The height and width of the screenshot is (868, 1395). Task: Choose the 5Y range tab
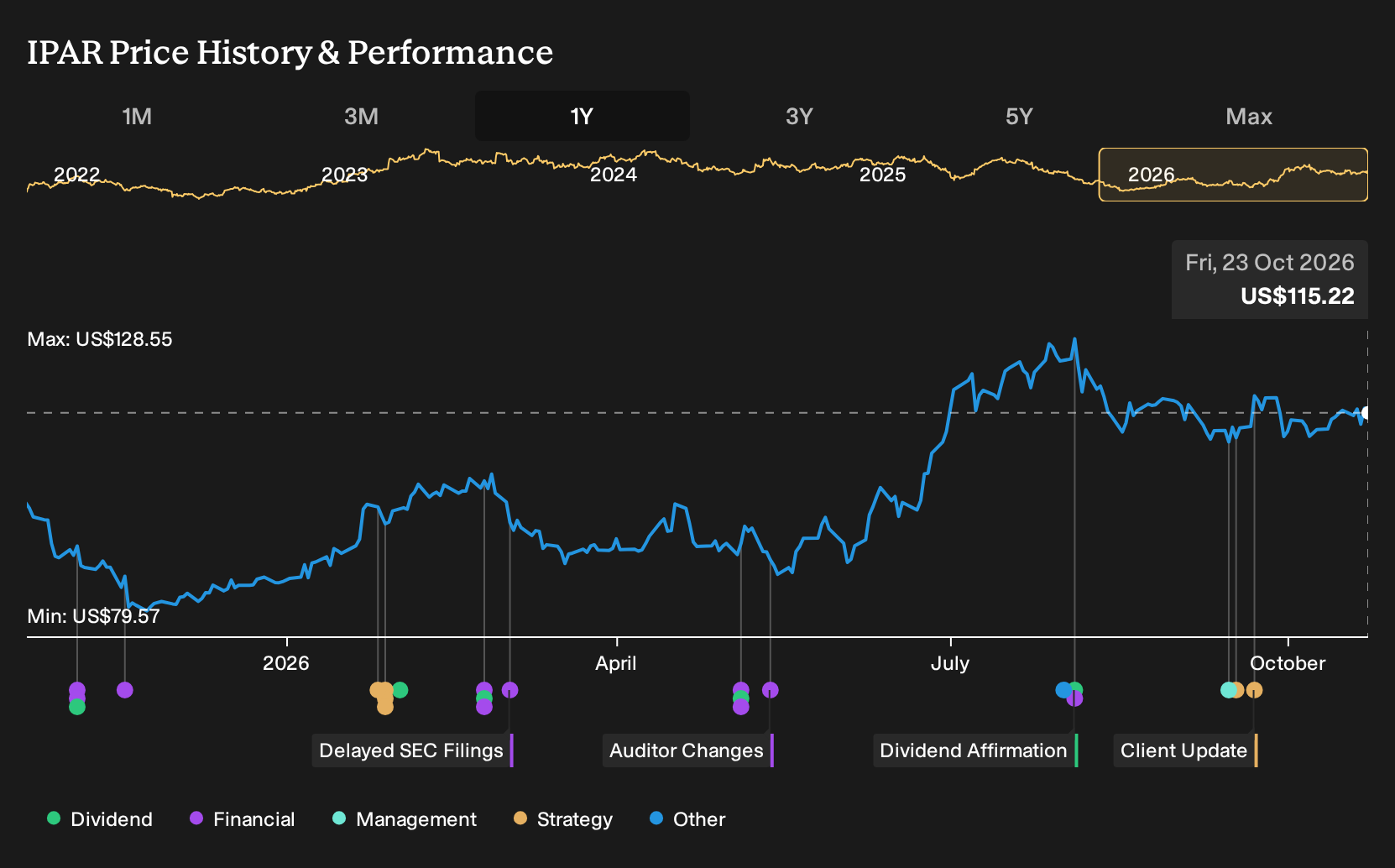coord(1019,117)
